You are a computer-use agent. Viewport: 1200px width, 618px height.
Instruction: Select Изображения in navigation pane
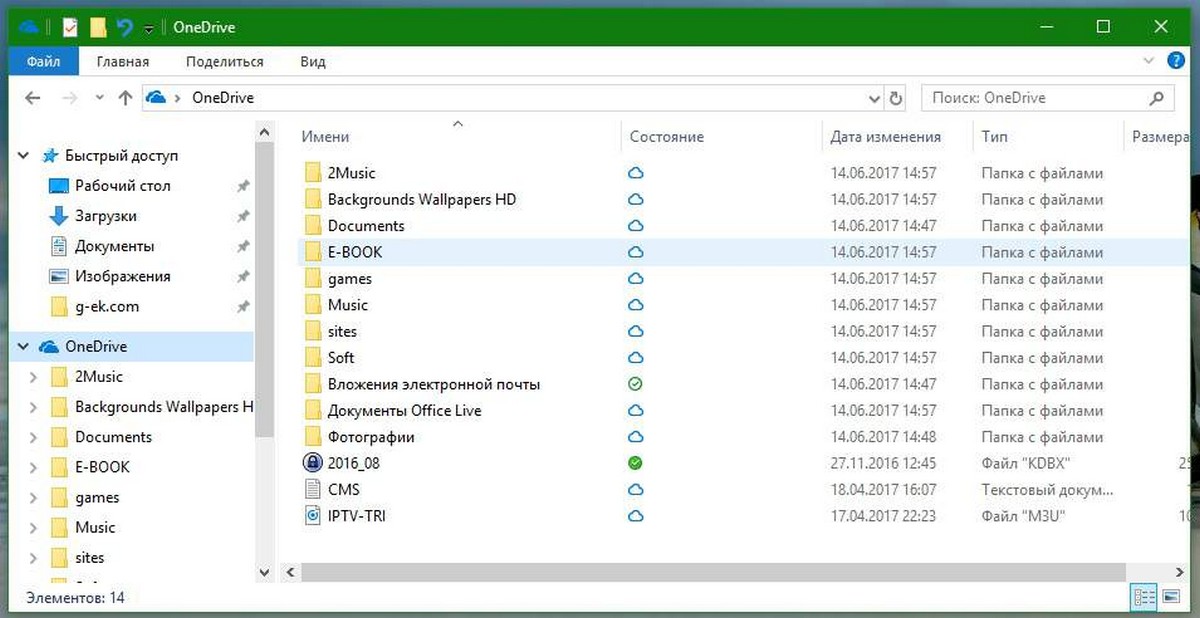(x=123, y=276)
